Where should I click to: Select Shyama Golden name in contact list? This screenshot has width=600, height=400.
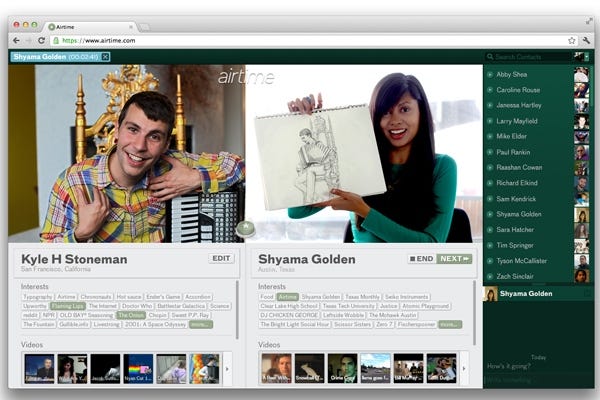519,214
